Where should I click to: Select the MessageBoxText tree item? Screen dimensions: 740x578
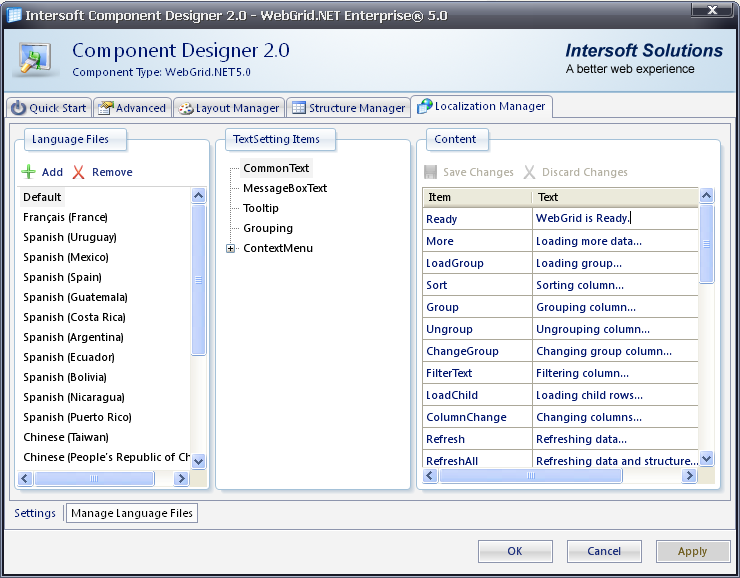285,188
